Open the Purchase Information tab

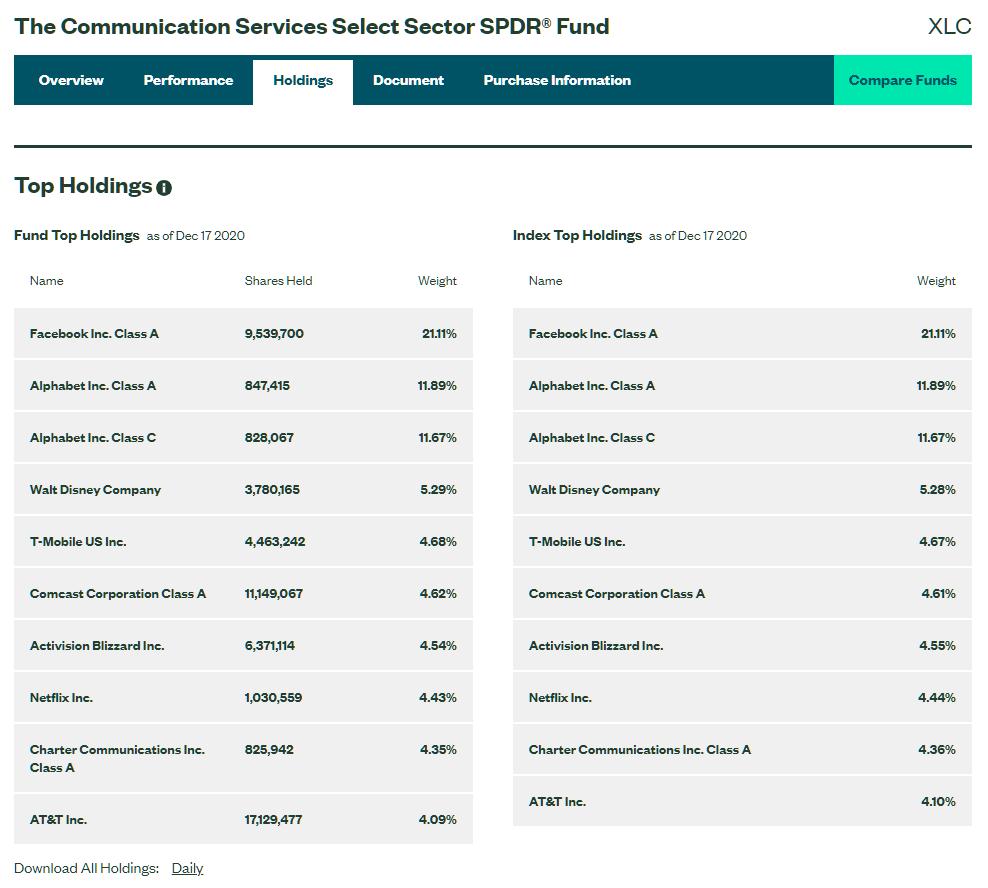tap(557, 80)
